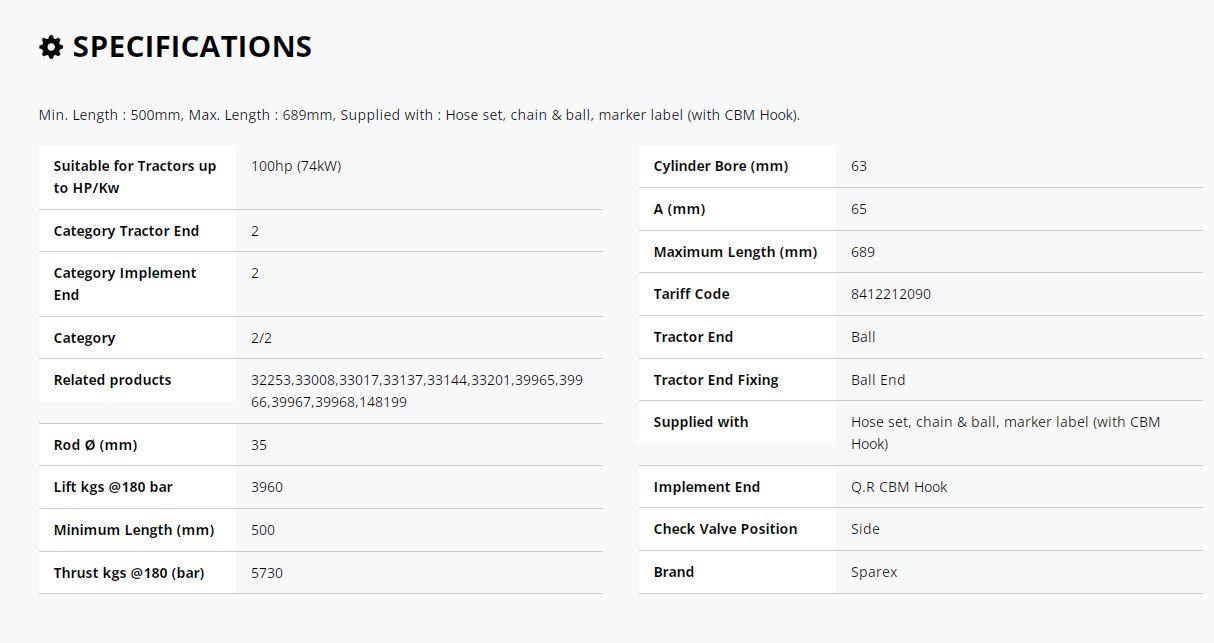Click the Tractor End Fixing value Ball End
Viewport: 1214px width, 643px height.
pyautogui.click(x=878, y=380)
